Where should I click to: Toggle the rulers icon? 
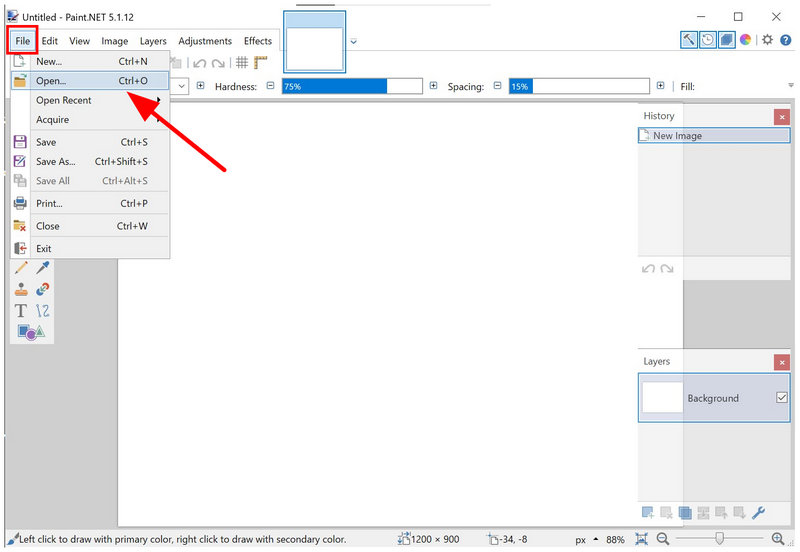click(261, 62)
